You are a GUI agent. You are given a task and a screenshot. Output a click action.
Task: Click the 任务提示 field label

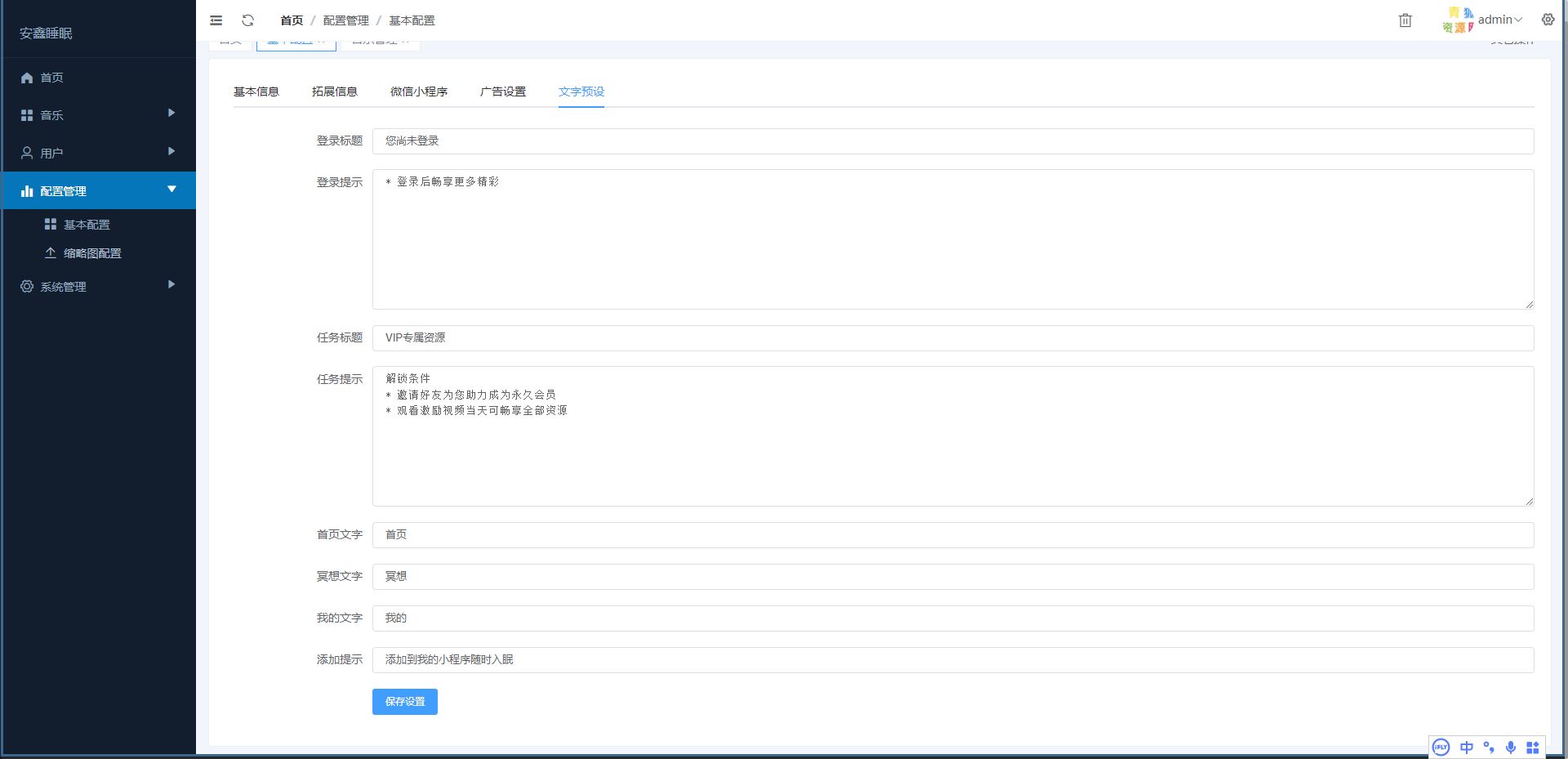[340, 379]
